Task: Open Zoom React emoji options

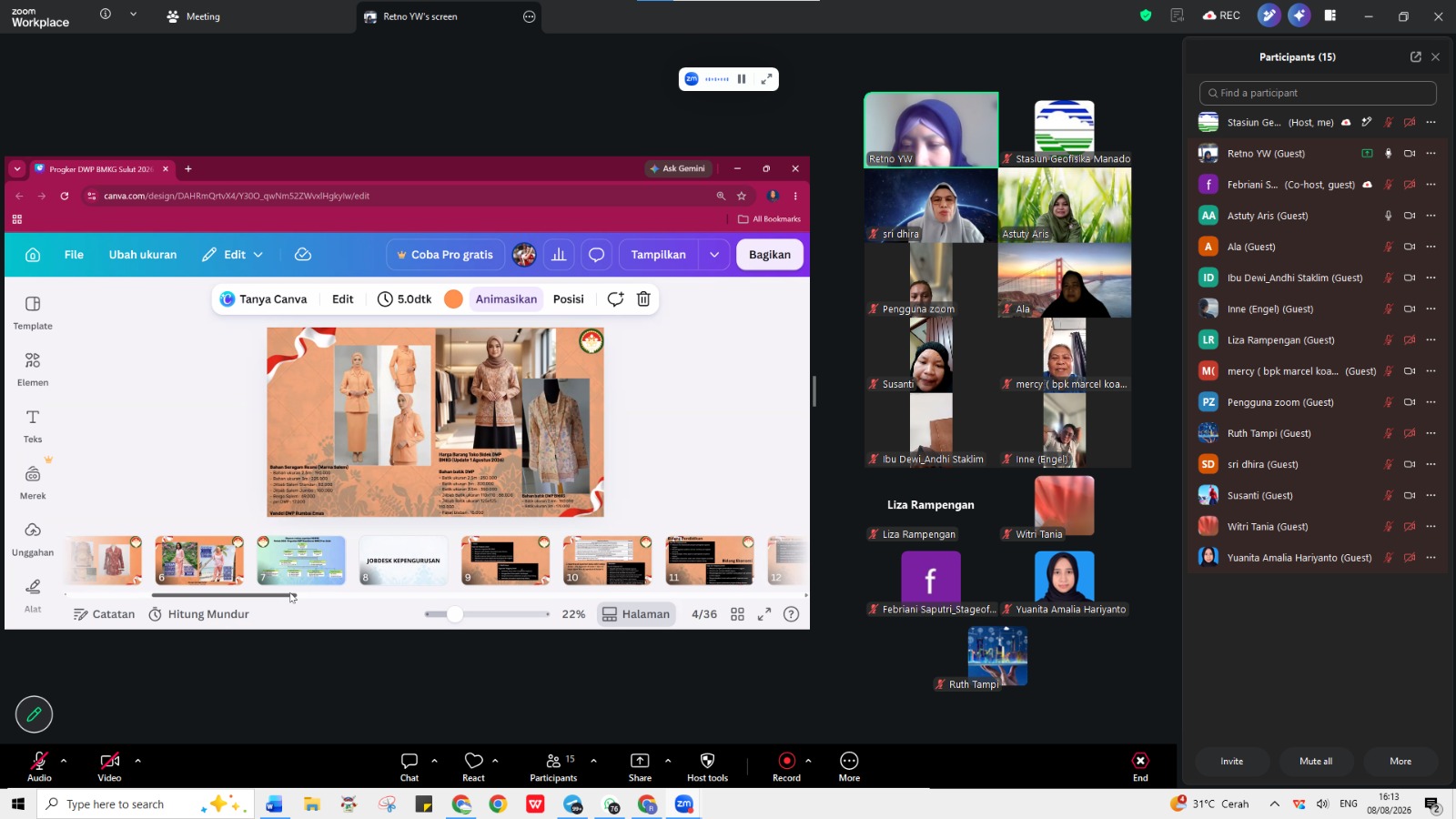Action: pyautogui.click(x=473, y=766)
